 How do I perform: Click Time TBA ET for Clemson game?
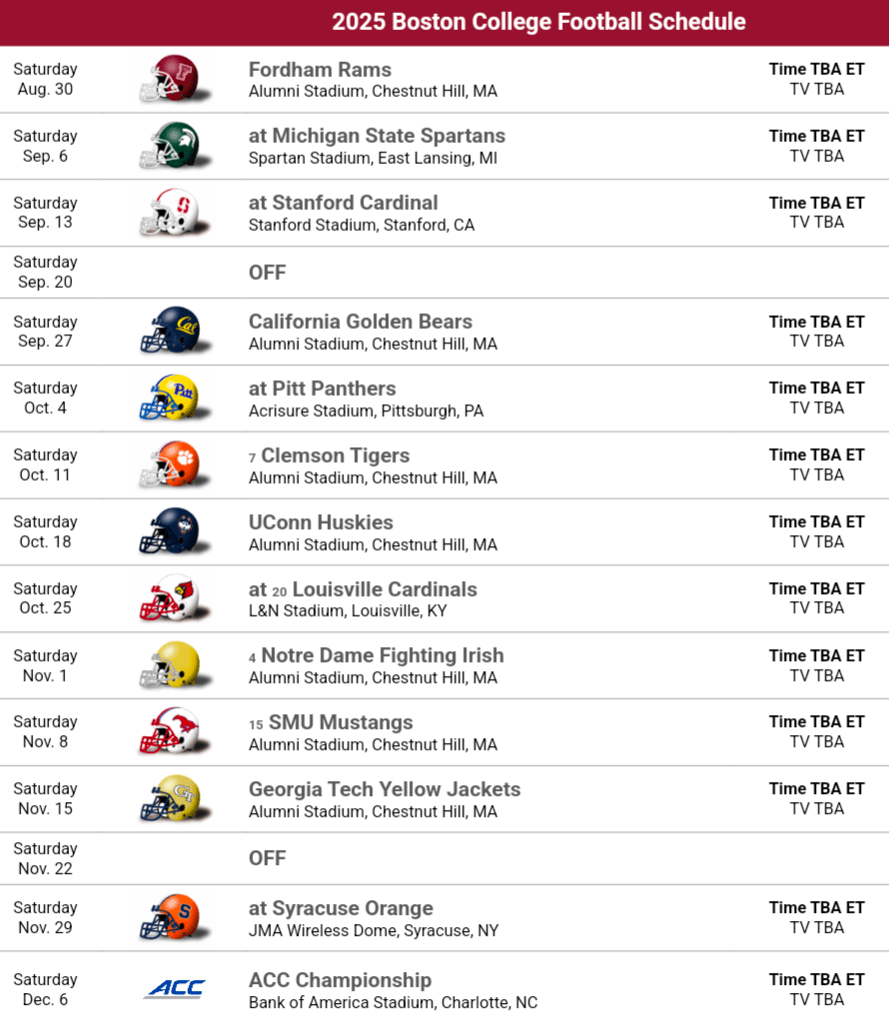click(816, 455)
